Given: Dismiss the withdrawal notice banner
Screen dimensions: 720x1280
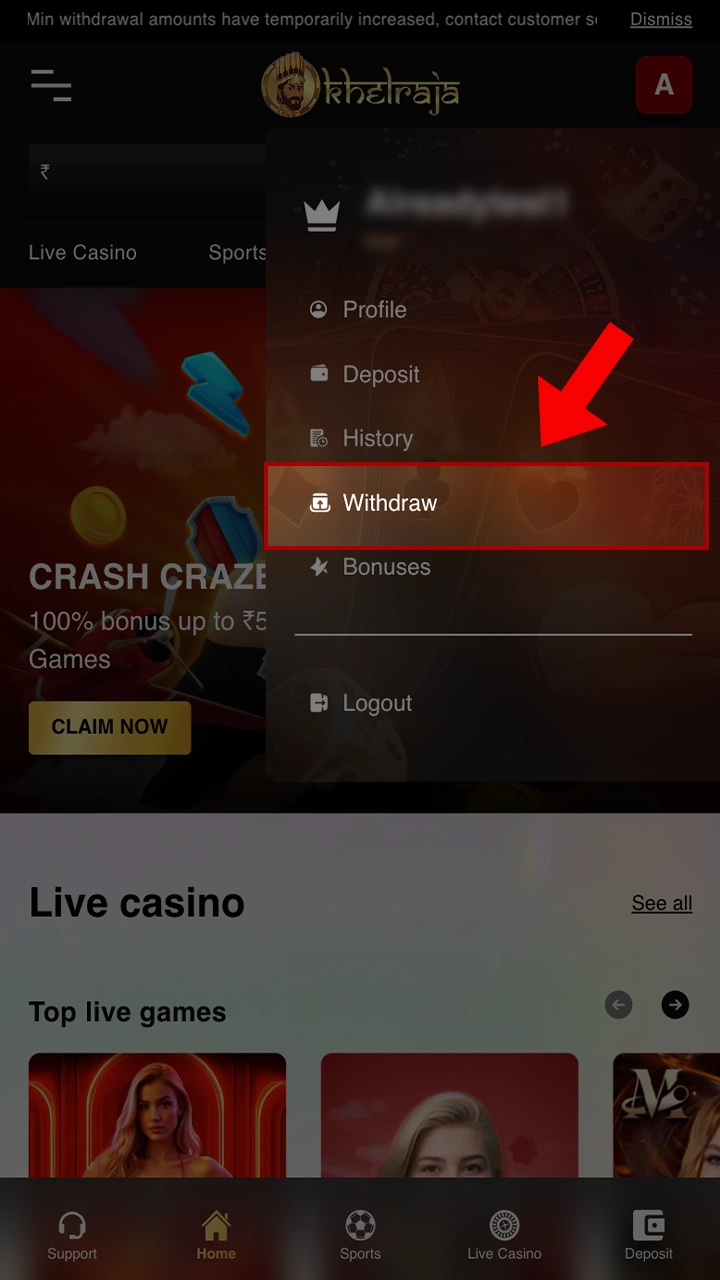Looking at the screenshot, I should [661, 19].
